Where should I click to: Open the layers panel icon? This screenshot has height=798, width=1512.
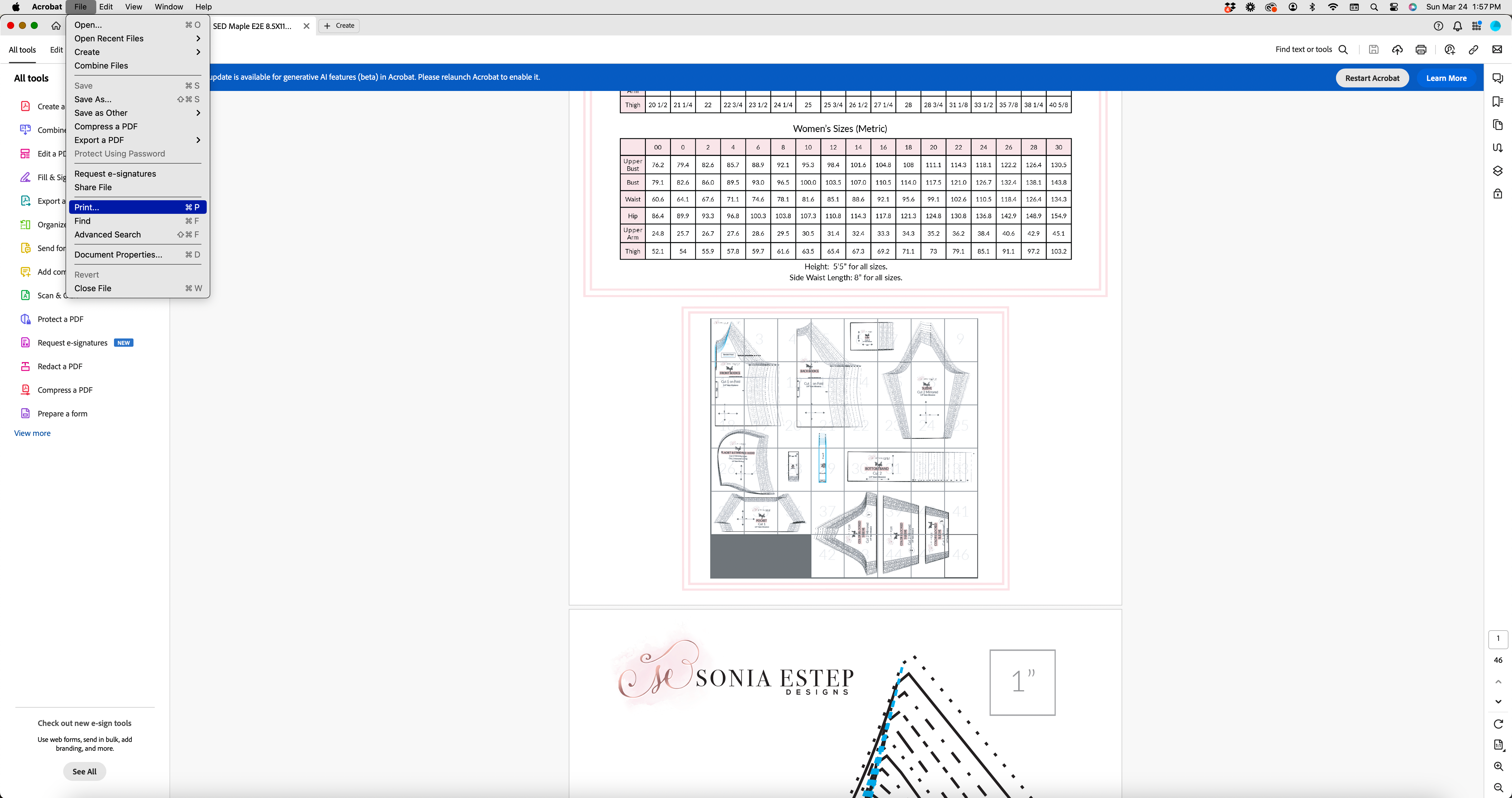1497,171
